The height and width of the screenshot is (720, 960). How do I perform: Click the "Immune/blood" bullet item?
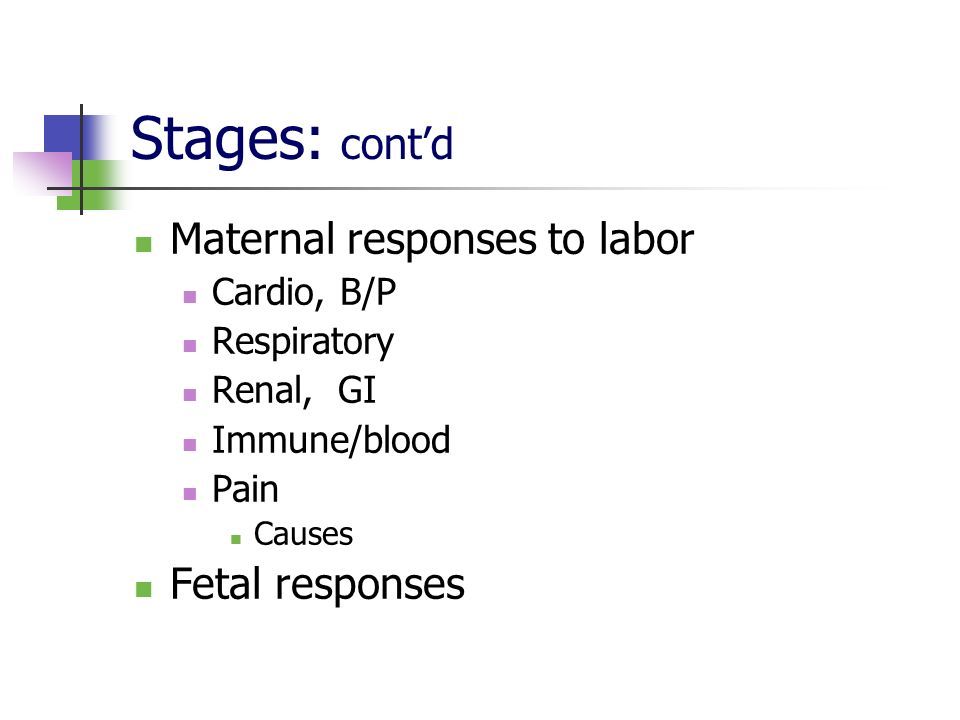331,440
